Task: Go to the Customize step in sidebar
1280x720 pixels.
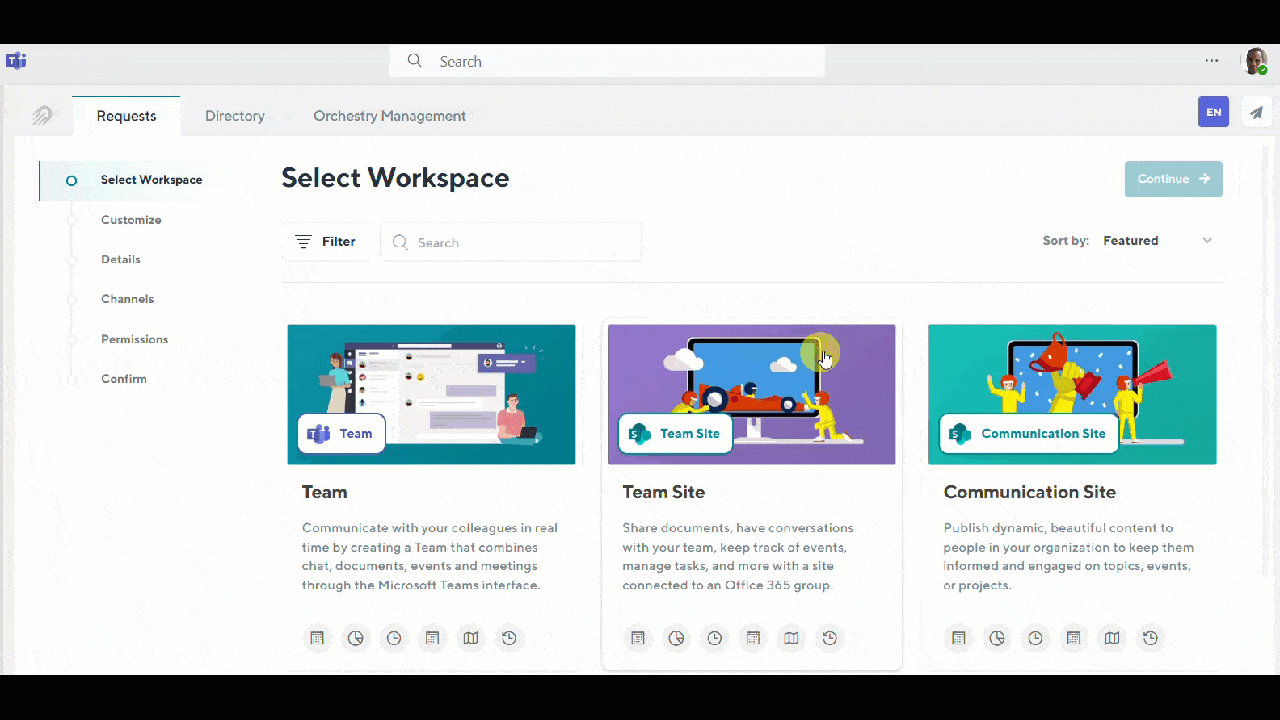Action: 131,220
